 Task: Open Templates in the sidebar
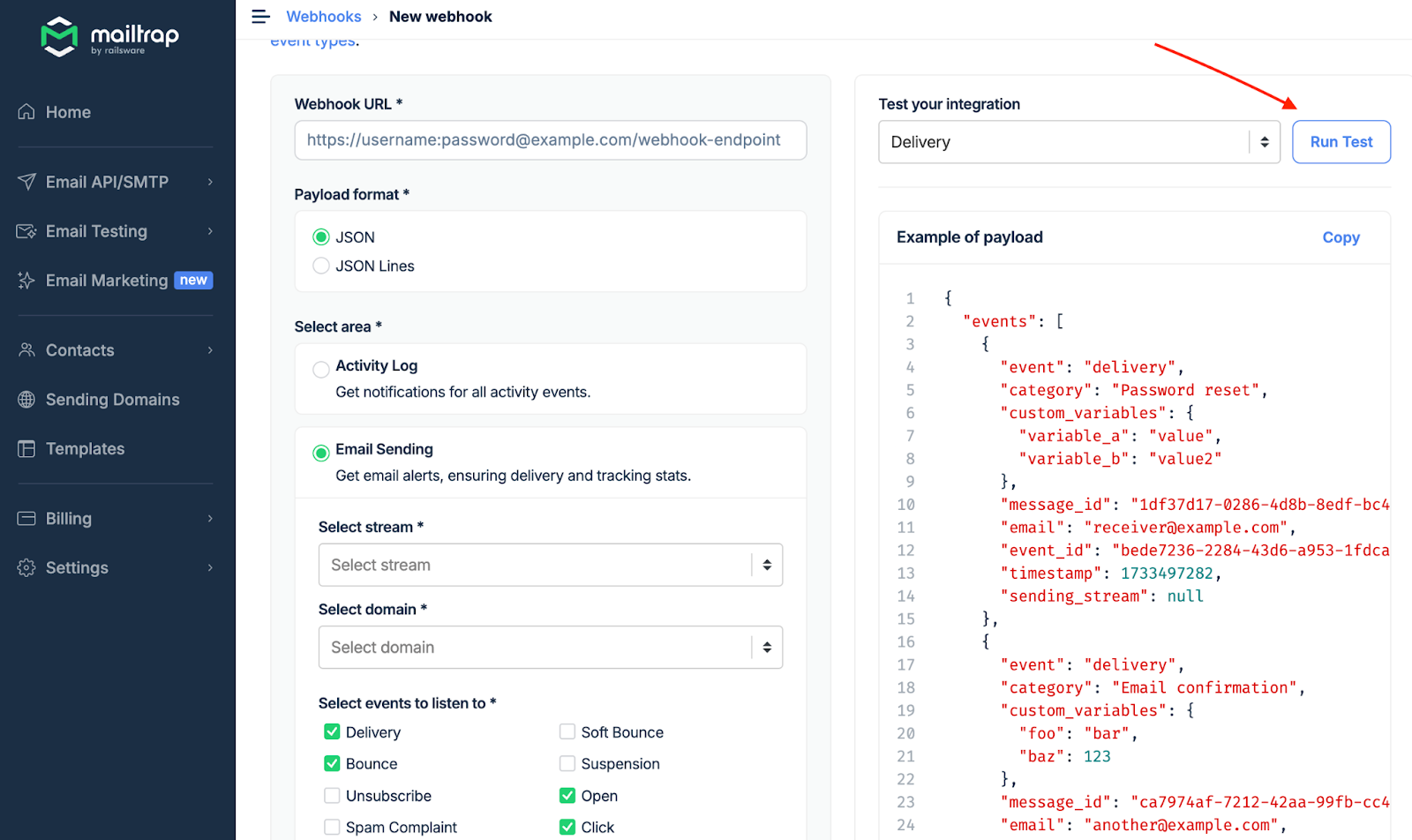[x=85, y=449]
